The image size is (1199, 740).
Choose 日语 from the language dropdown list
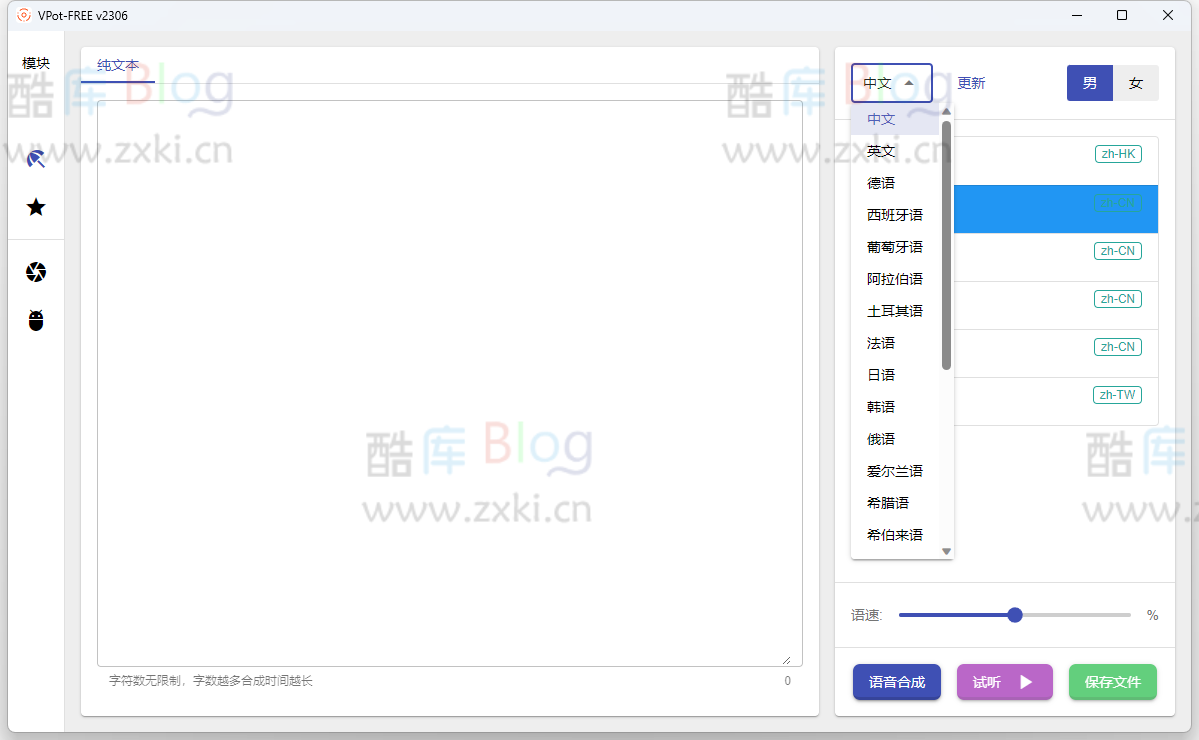pyautogui.click(x=880, y=374)
